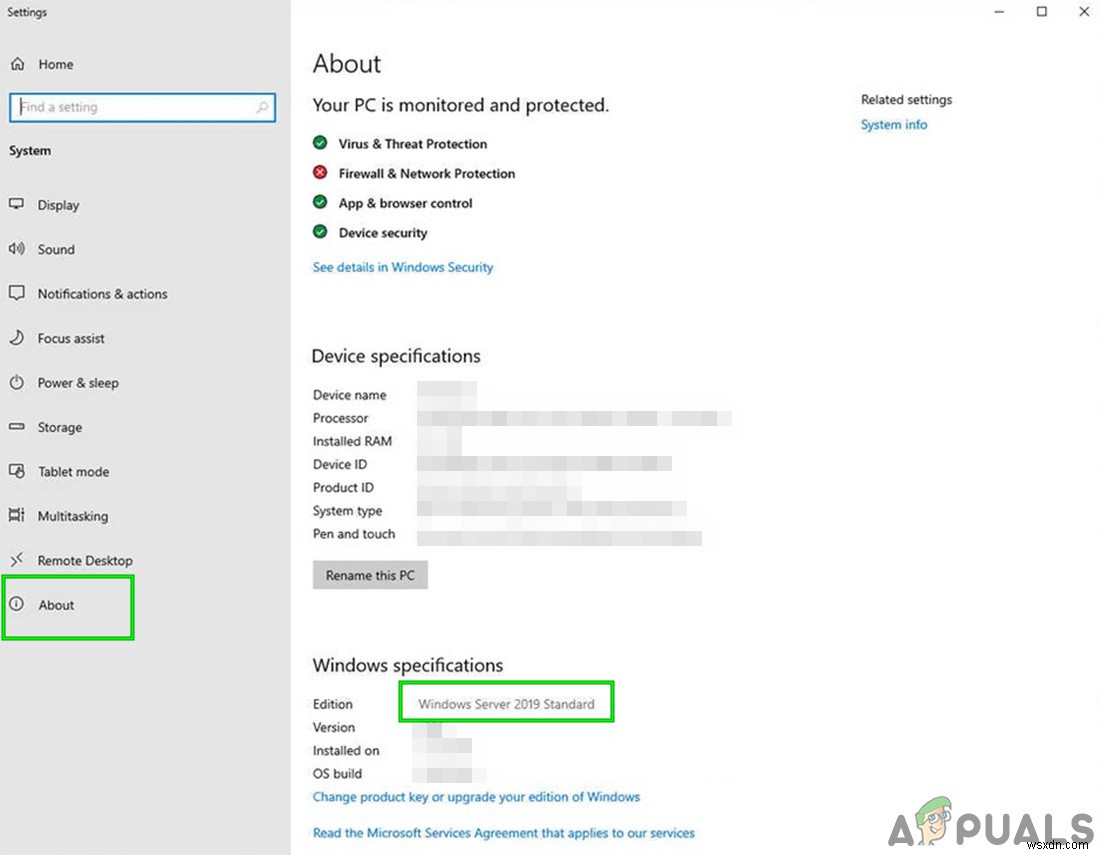This screenshot has width=1100, height=855.
Task: Click the Home house icon
Action: pos(17,63)
